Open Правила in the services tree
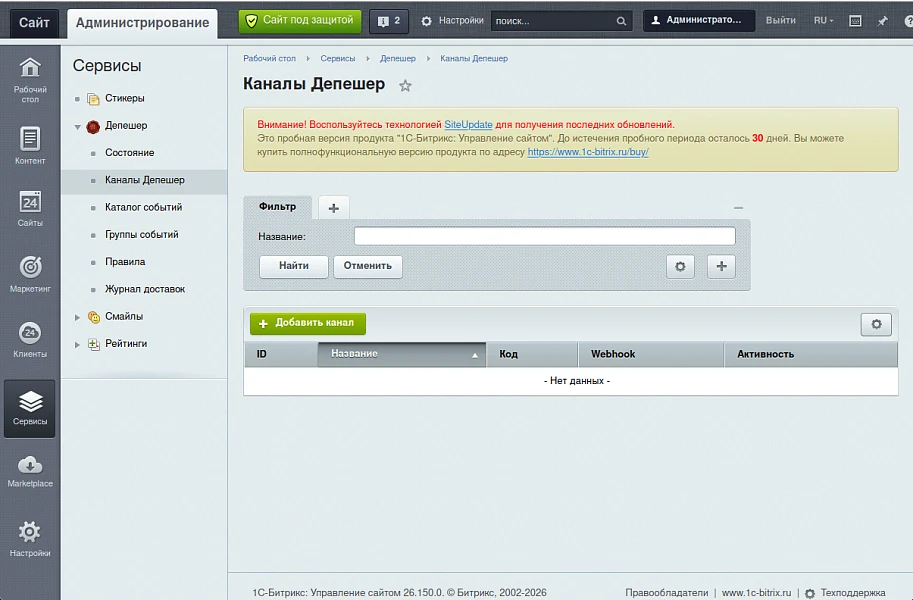This screenshot has width=913, height=600. coord(125,262)
